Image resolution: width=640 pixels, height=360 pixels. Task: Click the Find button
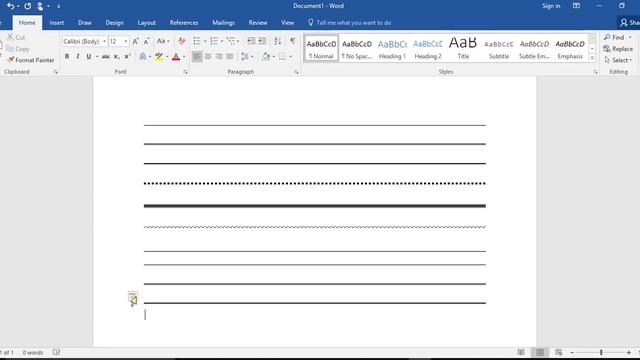tap(615, 38)
